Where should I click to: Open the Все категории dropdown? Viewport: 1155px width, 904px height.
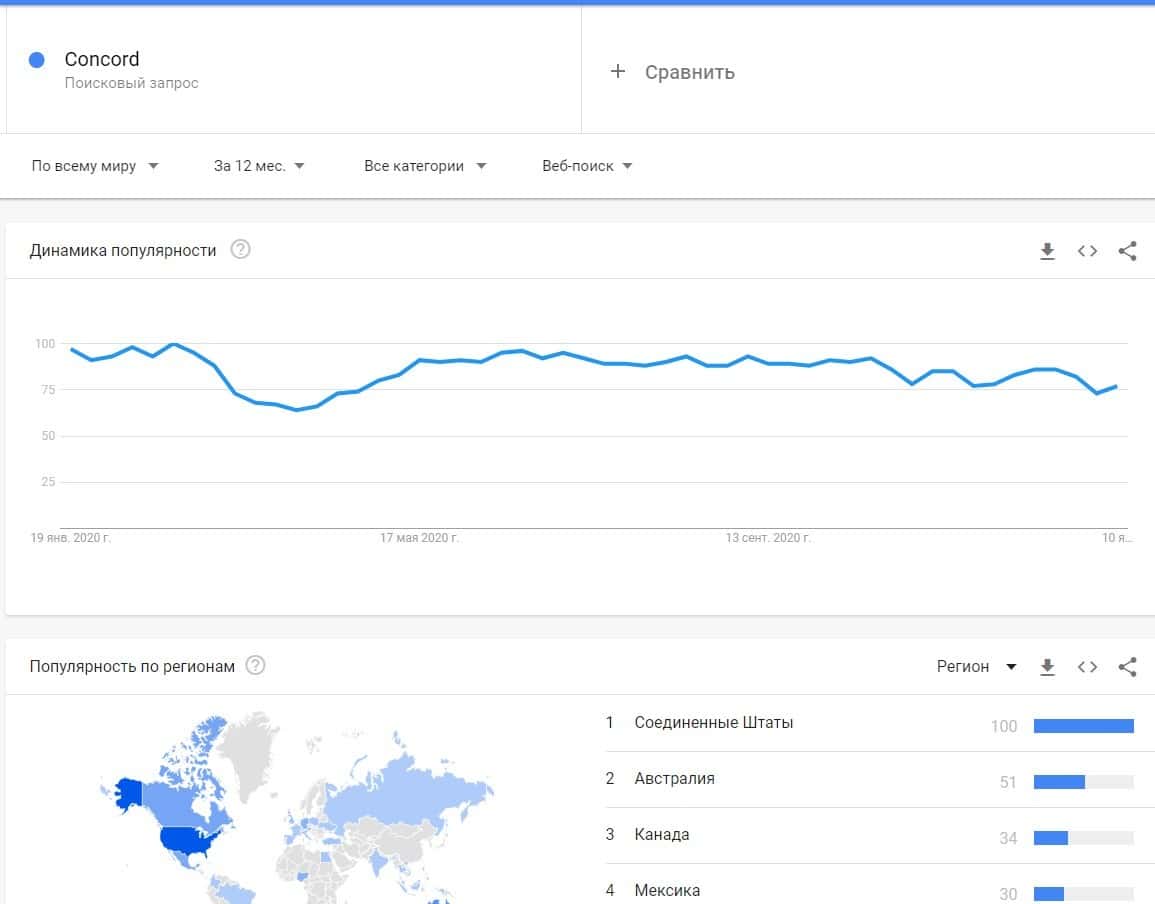(x=425, y=166)
